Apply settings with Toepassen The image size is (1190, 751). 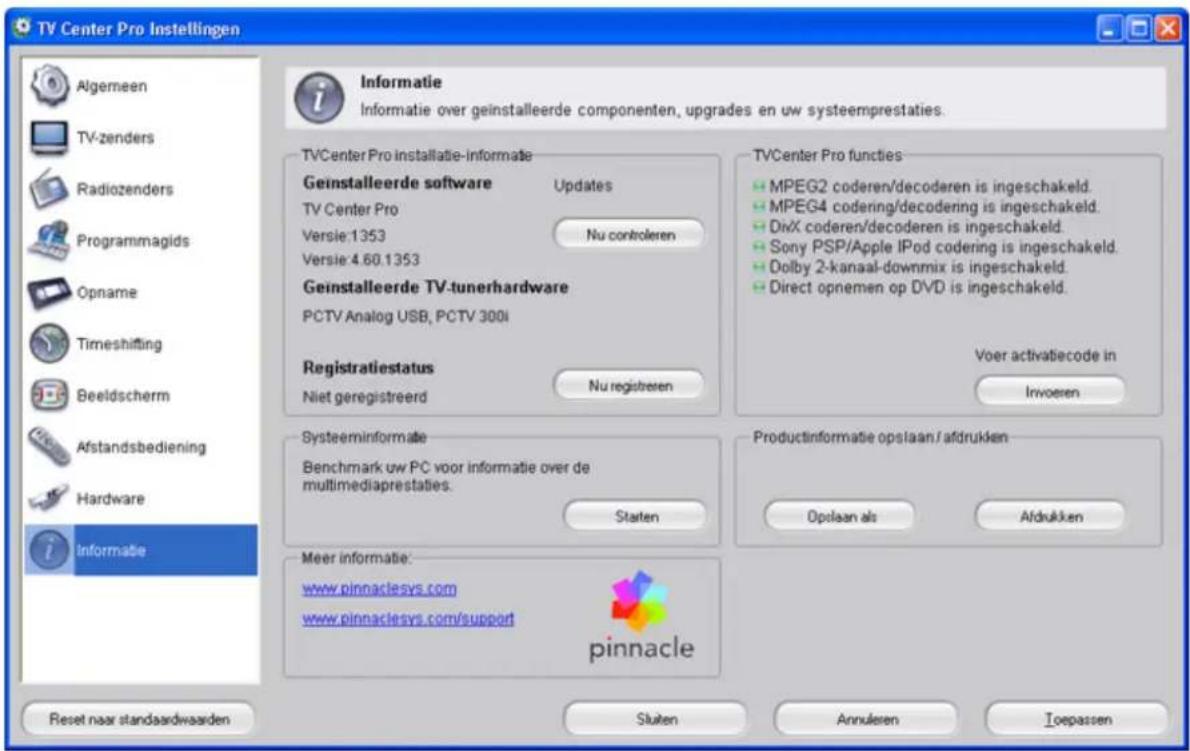click(x=1077, y=718)
